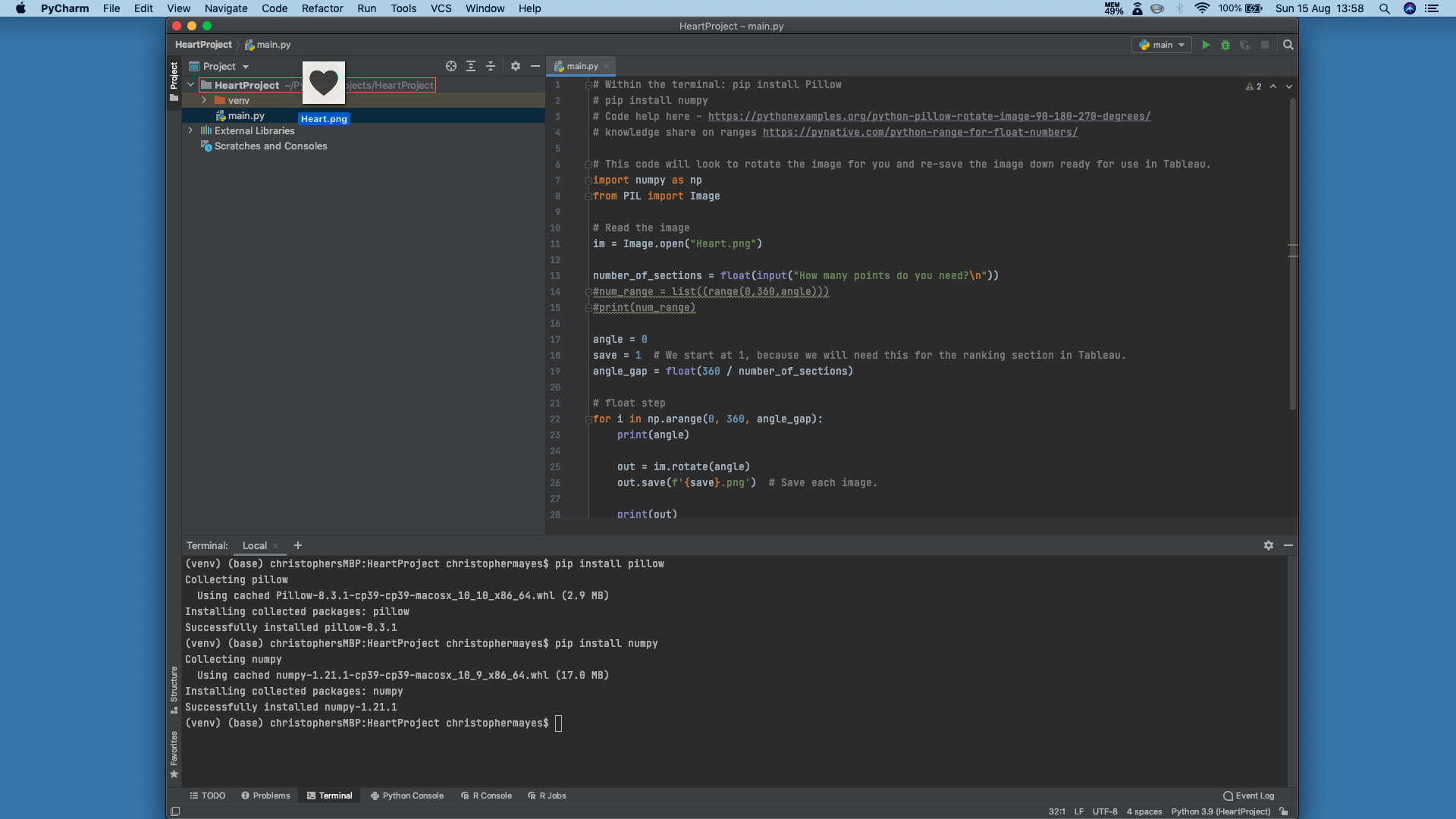Toggle the Favorites tool window sidebar button
The height and width of the screenshot is (819, 1456).
[x=174, y=754]
